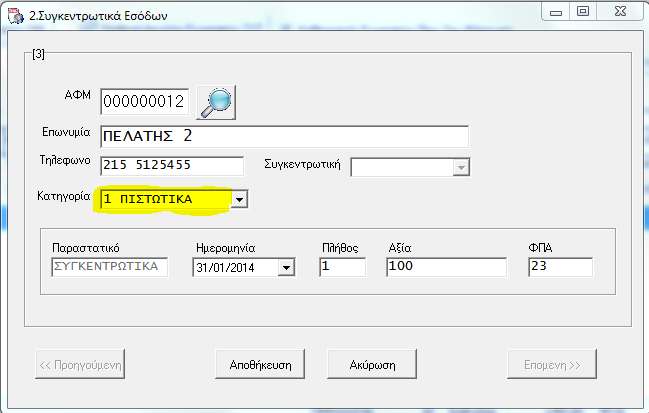Click the app icon in title bar
The width and height of the screenshot is (649, 413).
click(x=15, y=16)
